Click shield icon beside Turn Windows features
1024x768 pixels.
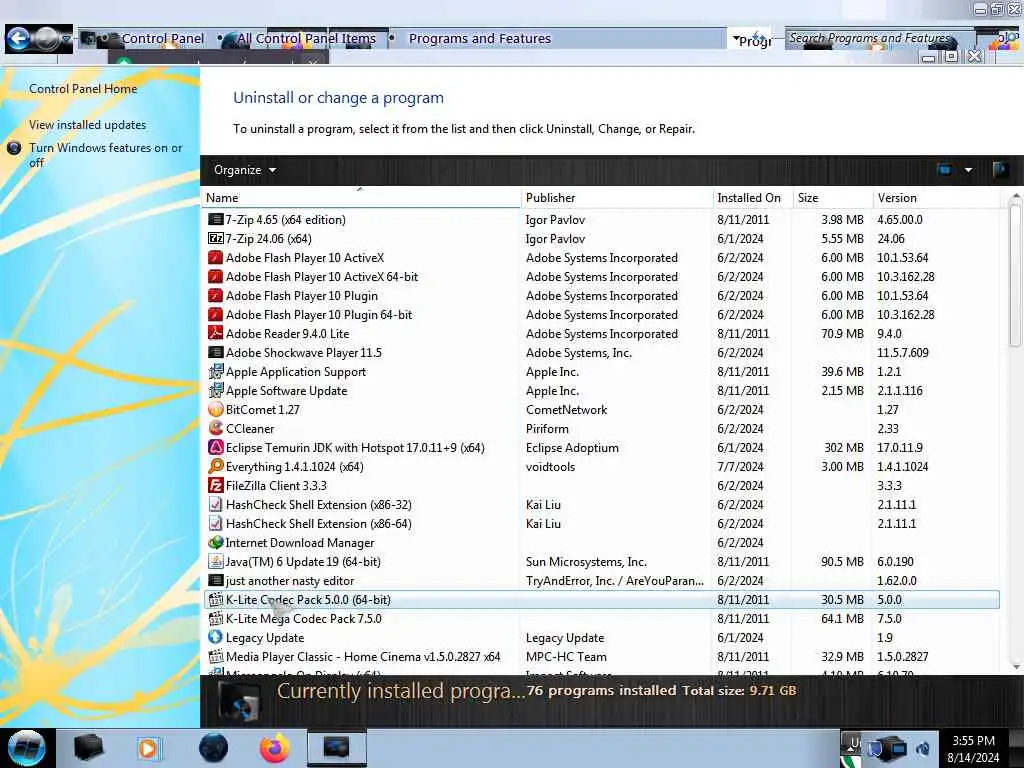[x=14, y=148]
